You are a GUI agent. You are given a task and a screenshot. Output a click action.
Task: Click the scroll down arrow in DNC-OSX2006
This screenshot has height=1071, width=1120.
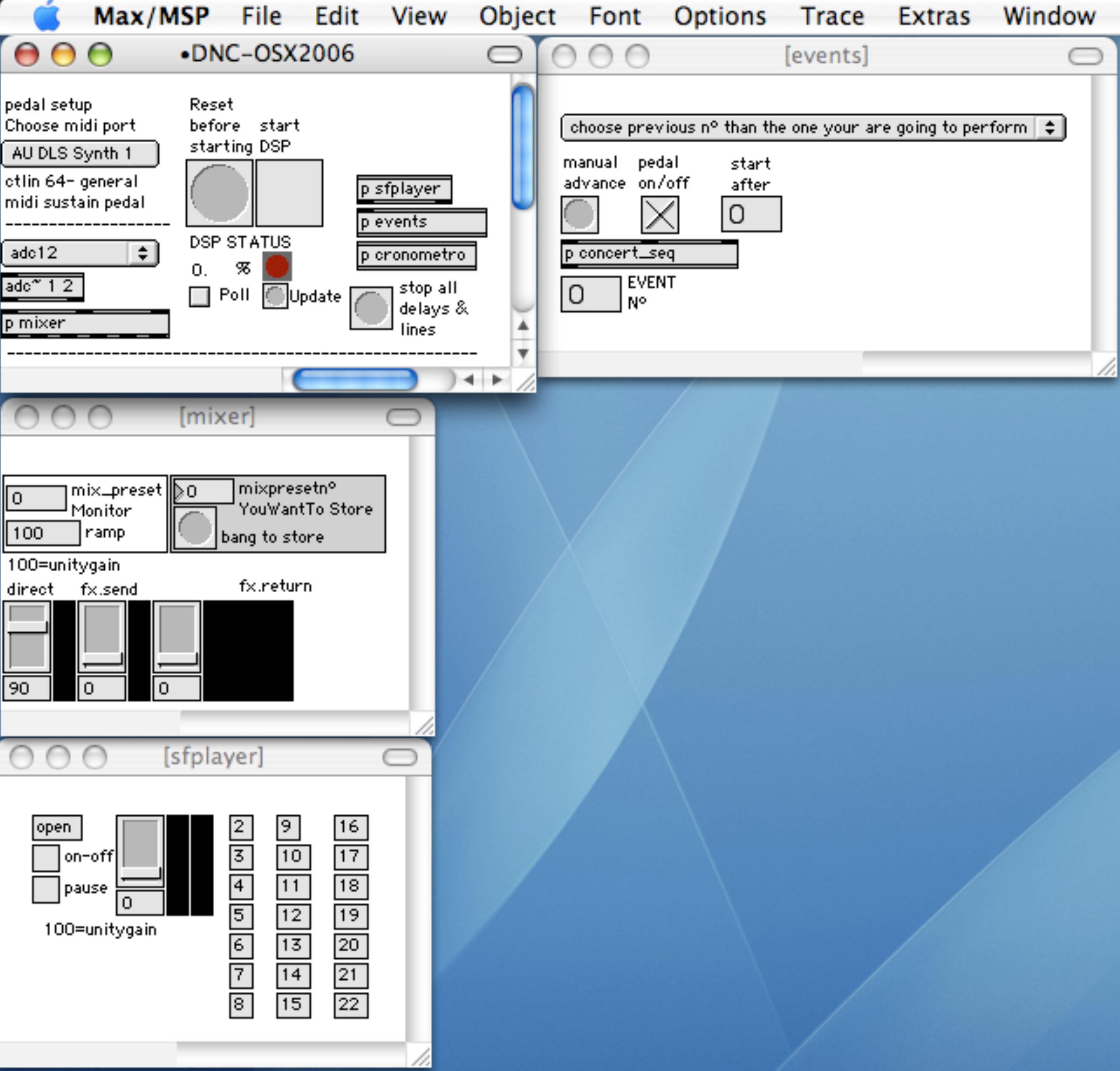coord(523,353)
